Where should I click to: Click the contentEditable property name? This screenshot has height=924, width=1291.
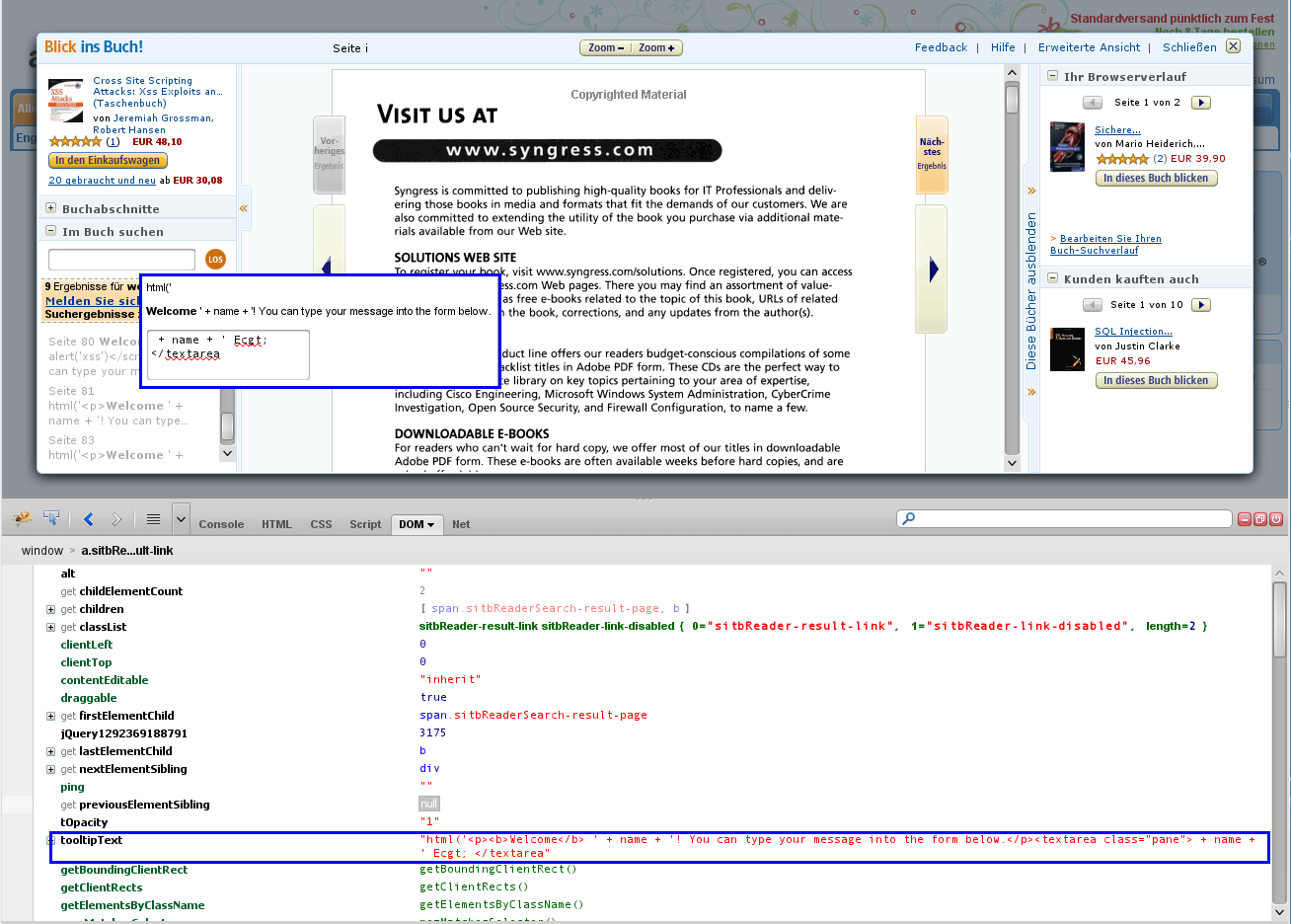tap(105, 680)
